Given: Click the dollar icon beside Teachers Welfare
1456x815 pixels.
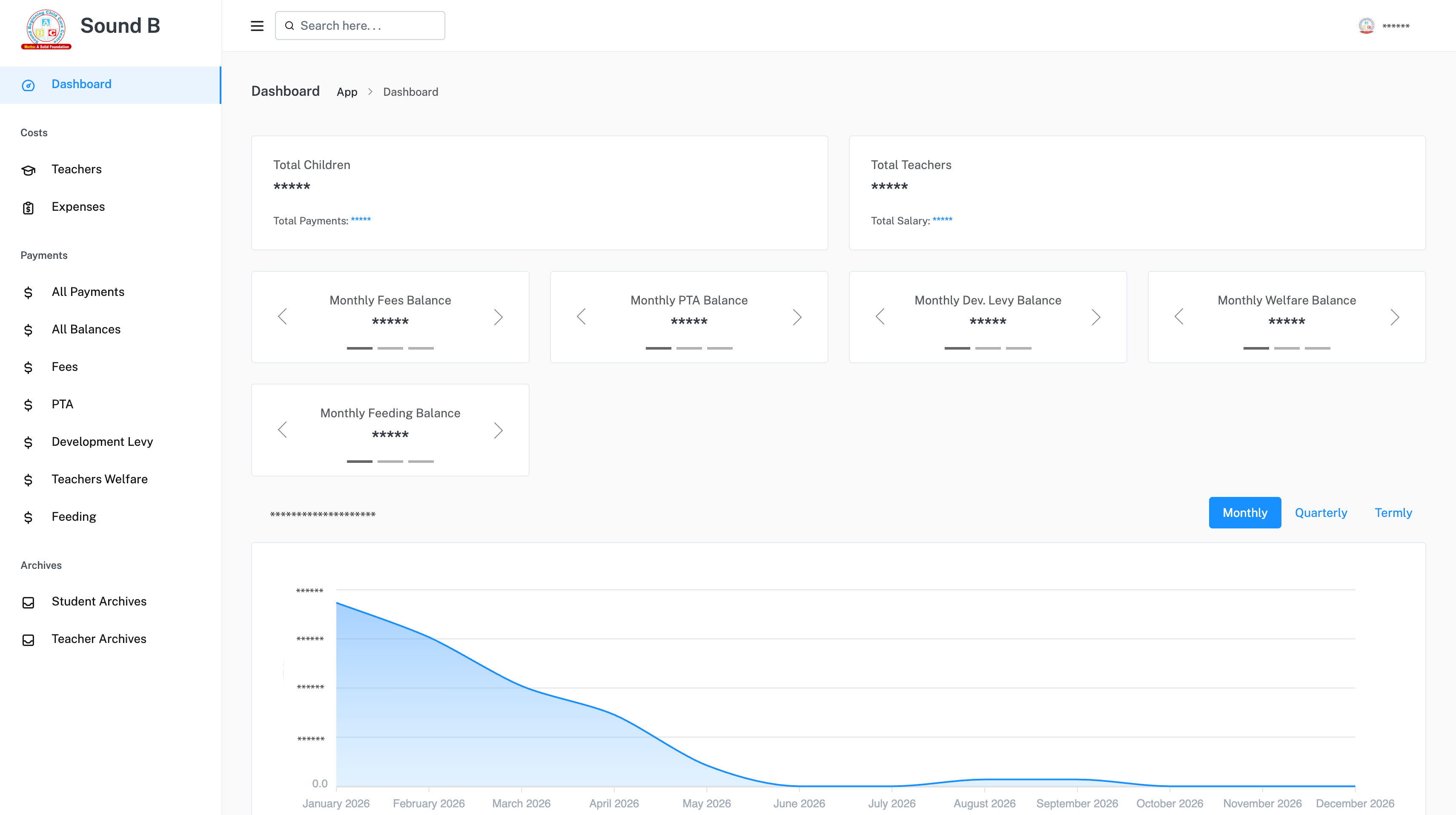Looking at the screenshot, I should click(28, 480).
